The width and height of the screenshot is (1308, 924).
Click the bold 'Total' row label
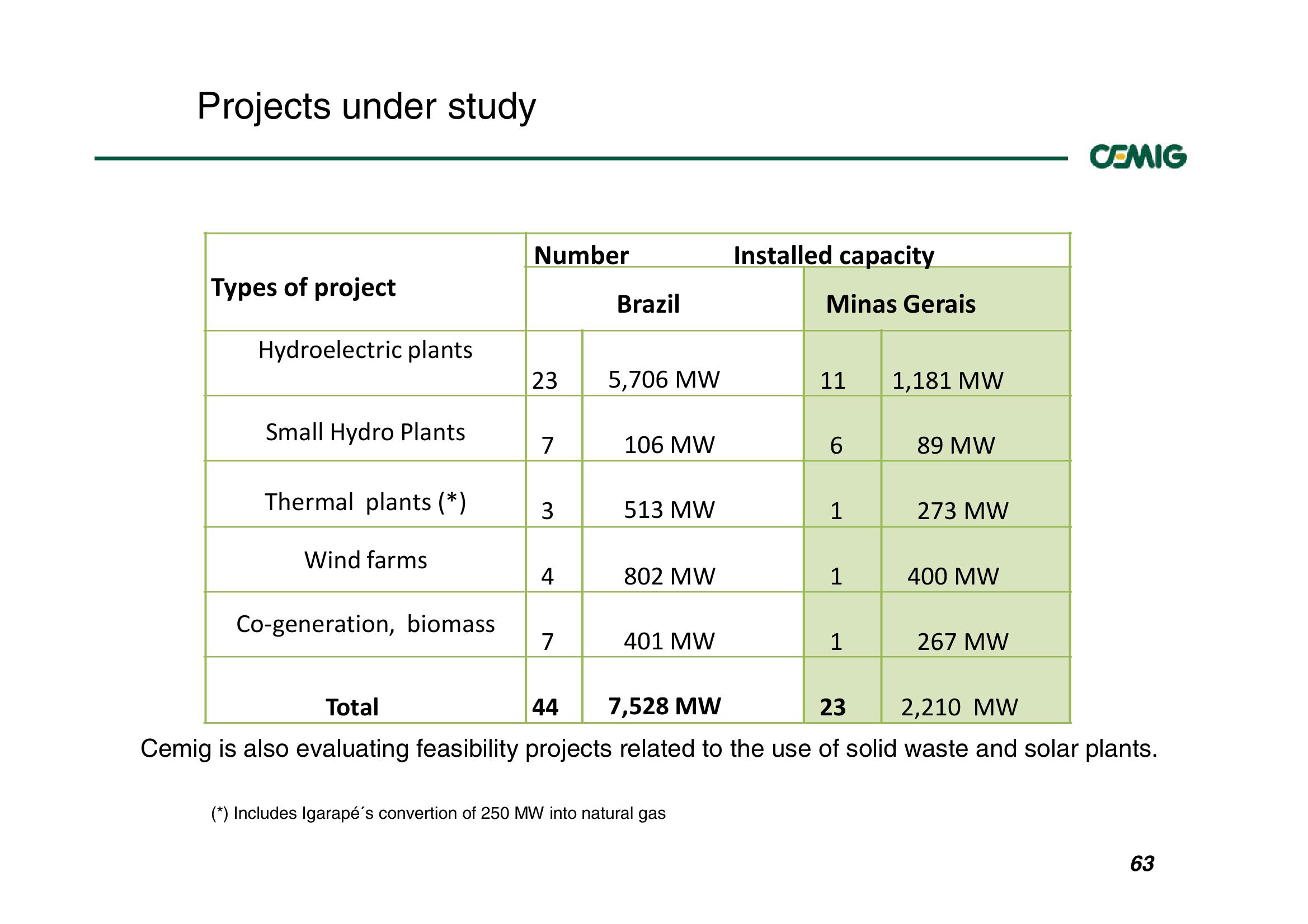pyautogui.click(x=351, y=708)
